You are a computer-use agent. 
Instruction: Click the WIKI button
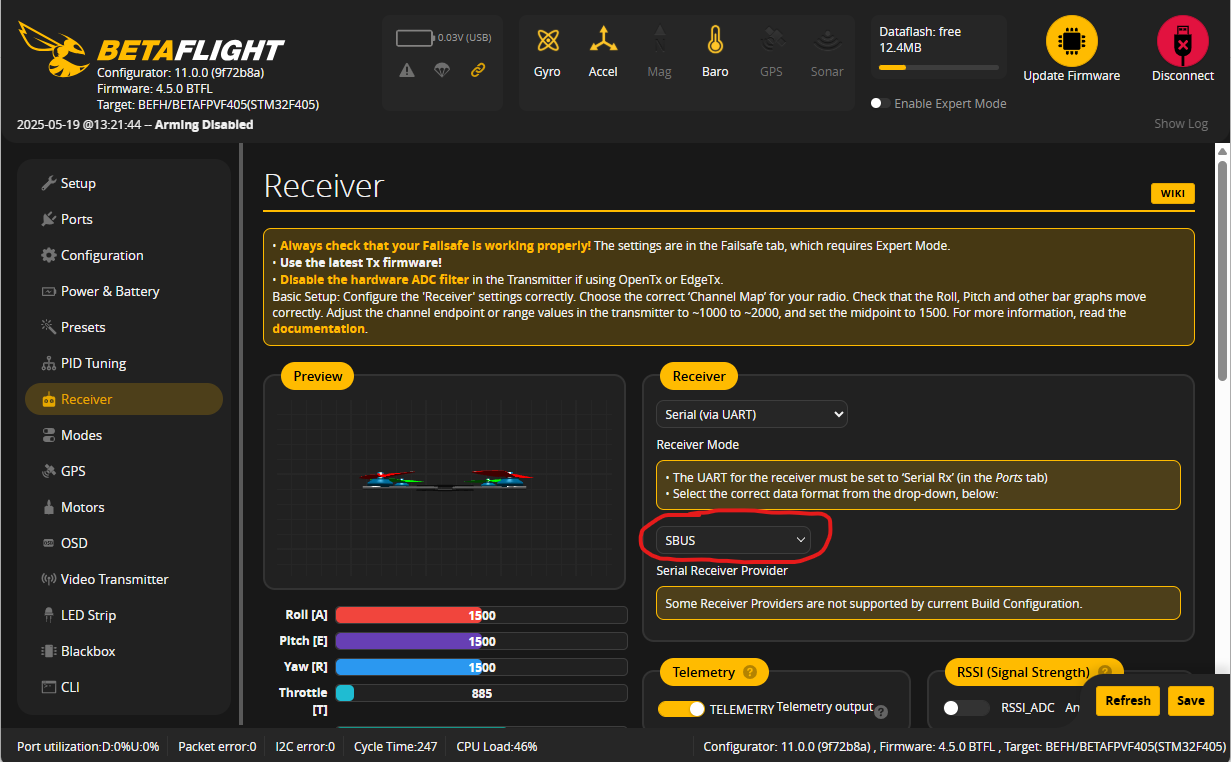(1172, 194)
